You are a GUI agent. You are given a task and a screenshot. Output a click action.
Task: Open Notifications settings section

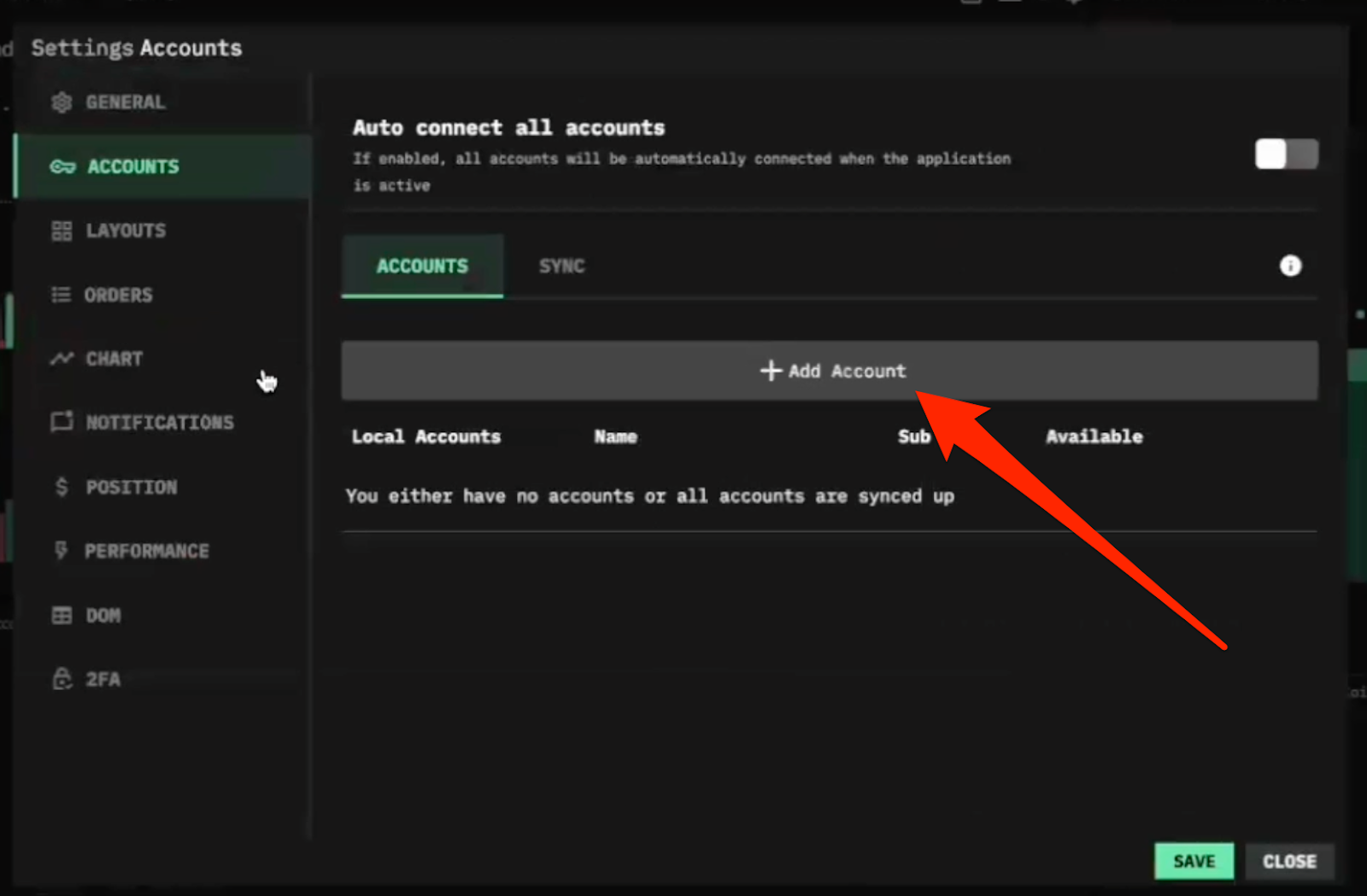[x=162, y=422]
